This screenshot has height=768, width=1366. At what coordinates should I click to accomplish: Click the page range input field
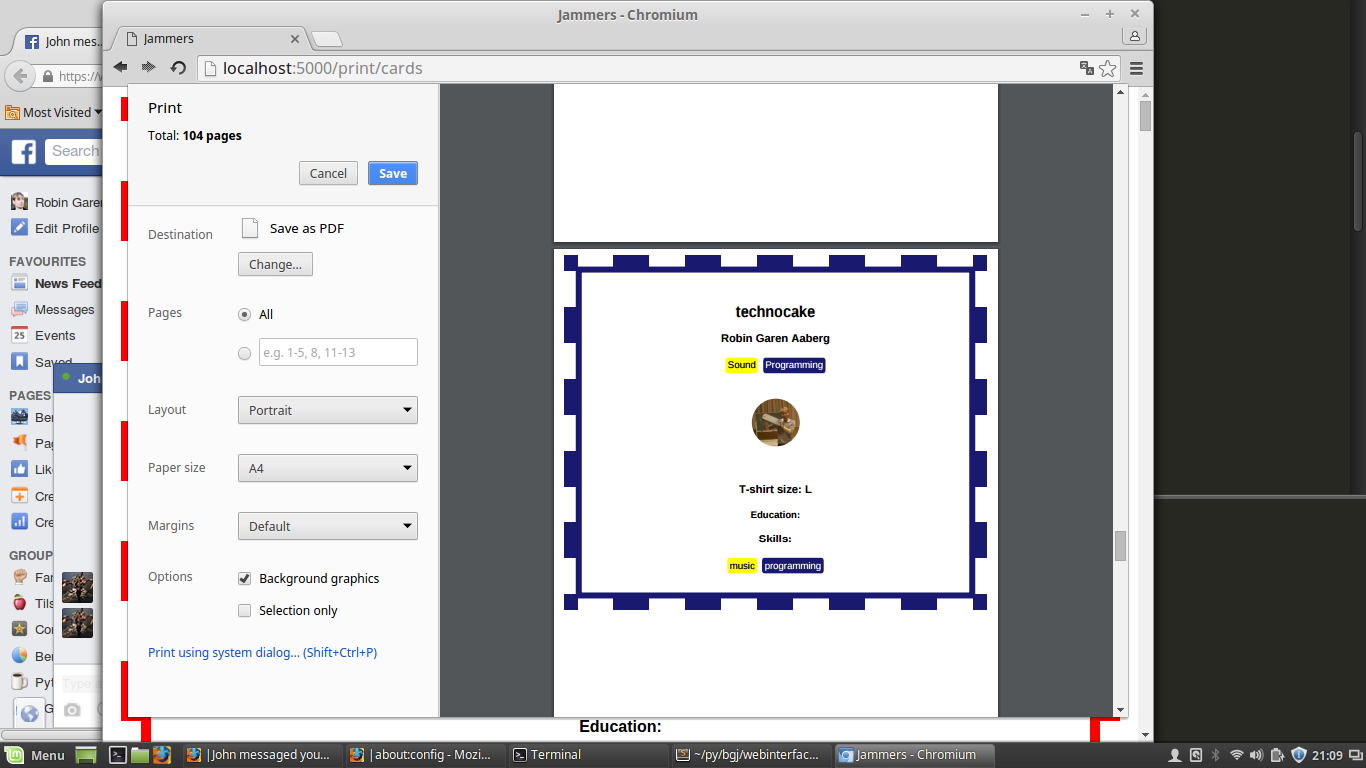coord(338,352)
